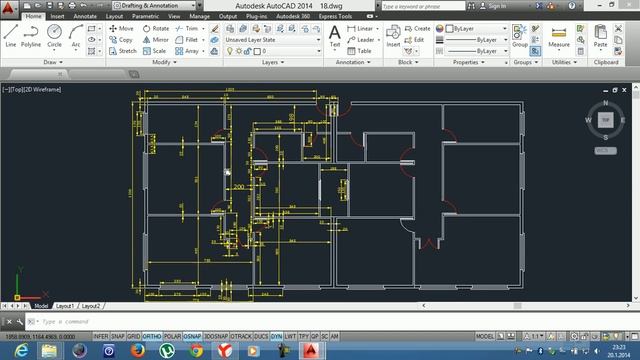
Task: Click the Array tool
Action: click(x=187, y=51)
